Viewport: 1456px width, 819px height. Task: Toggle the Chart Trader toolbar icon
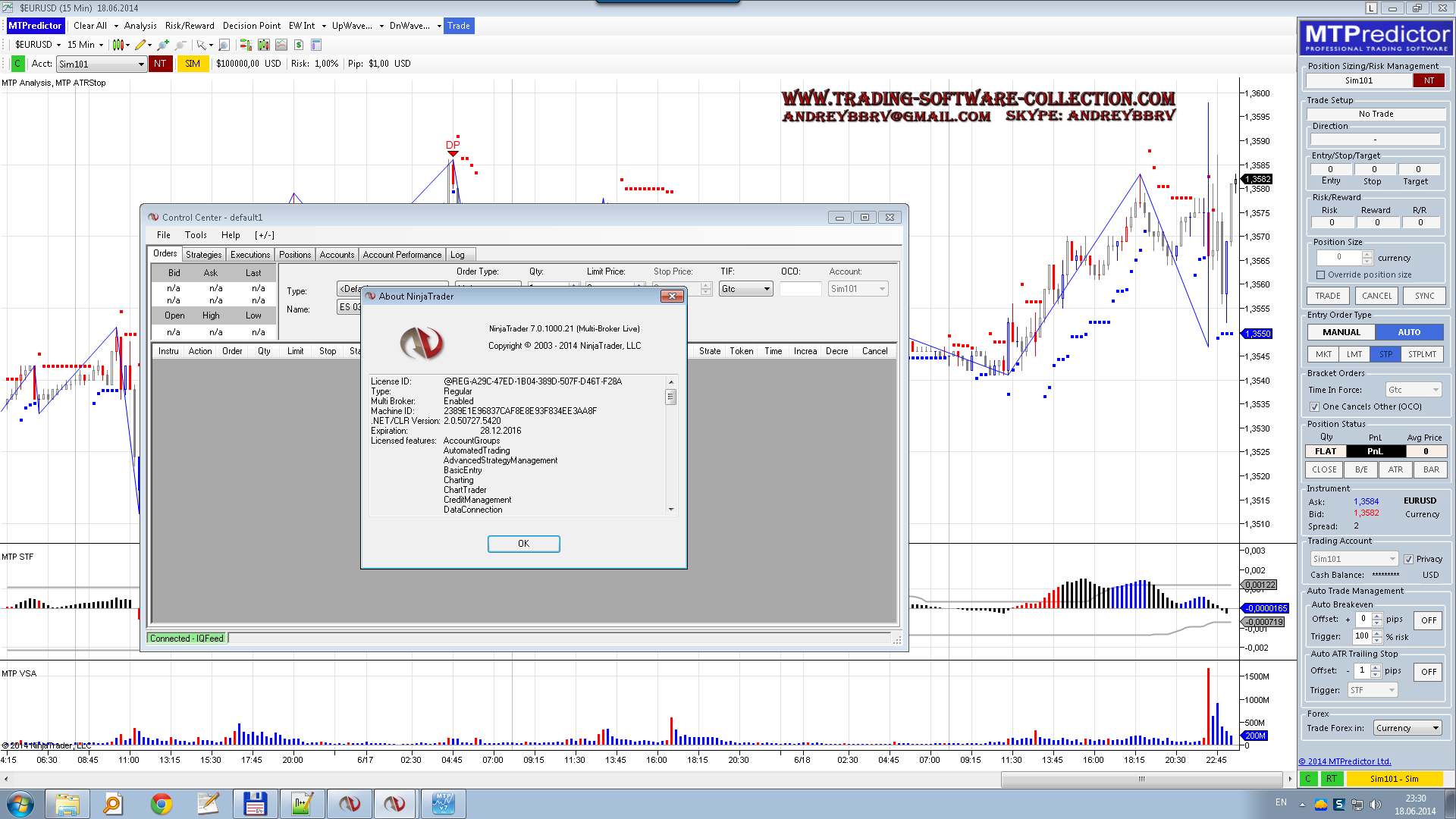tap(245, 45)
